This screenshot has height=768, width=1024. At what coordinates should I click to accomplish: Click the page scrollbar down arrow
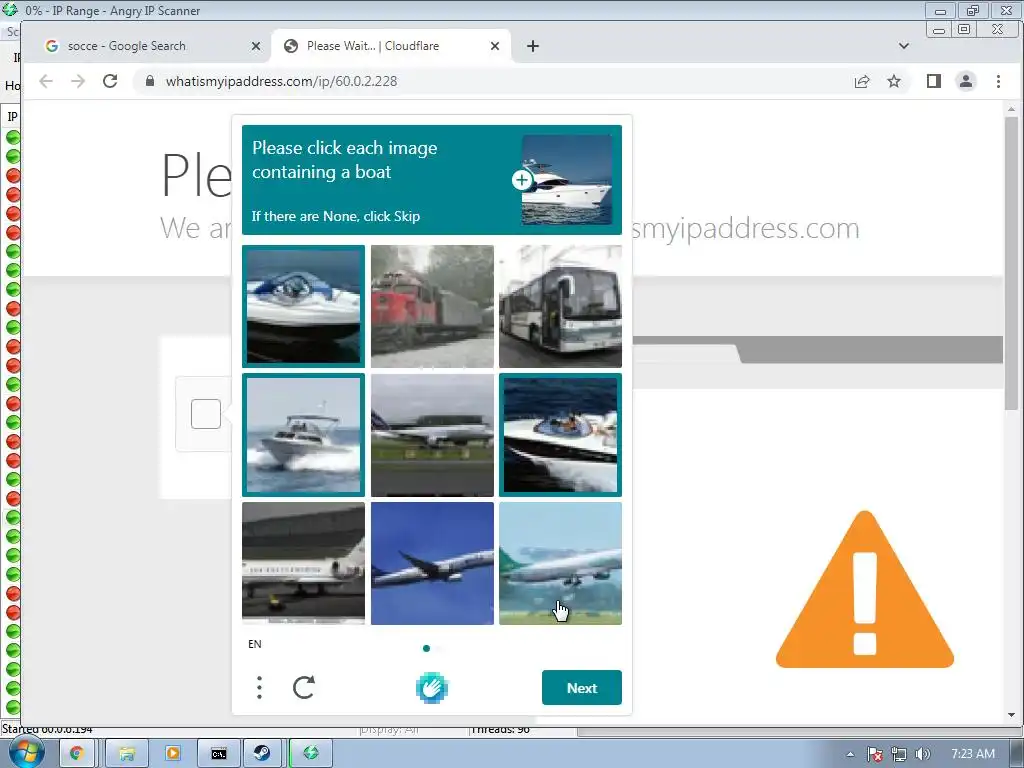[x=1012, y=714]
